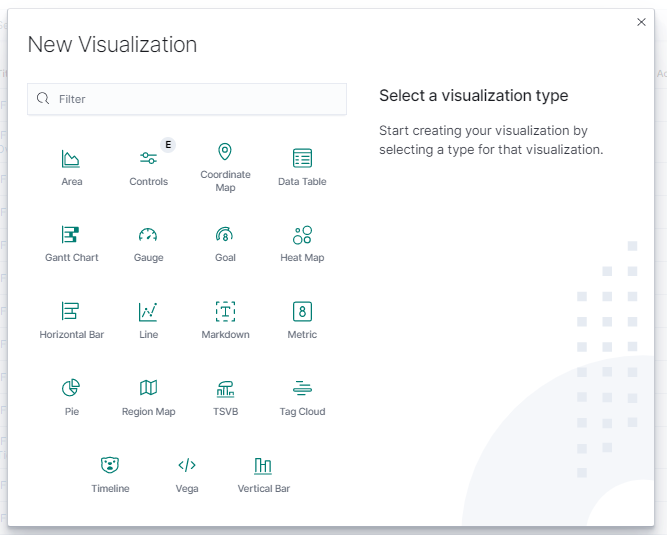
Task: Choose the Region Map icon
Action: (x=148, y=387)
